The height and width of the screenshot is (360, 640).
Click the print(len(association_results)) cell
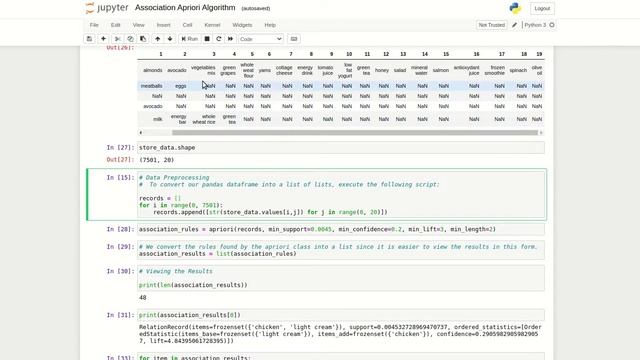(x=340, y=278)
